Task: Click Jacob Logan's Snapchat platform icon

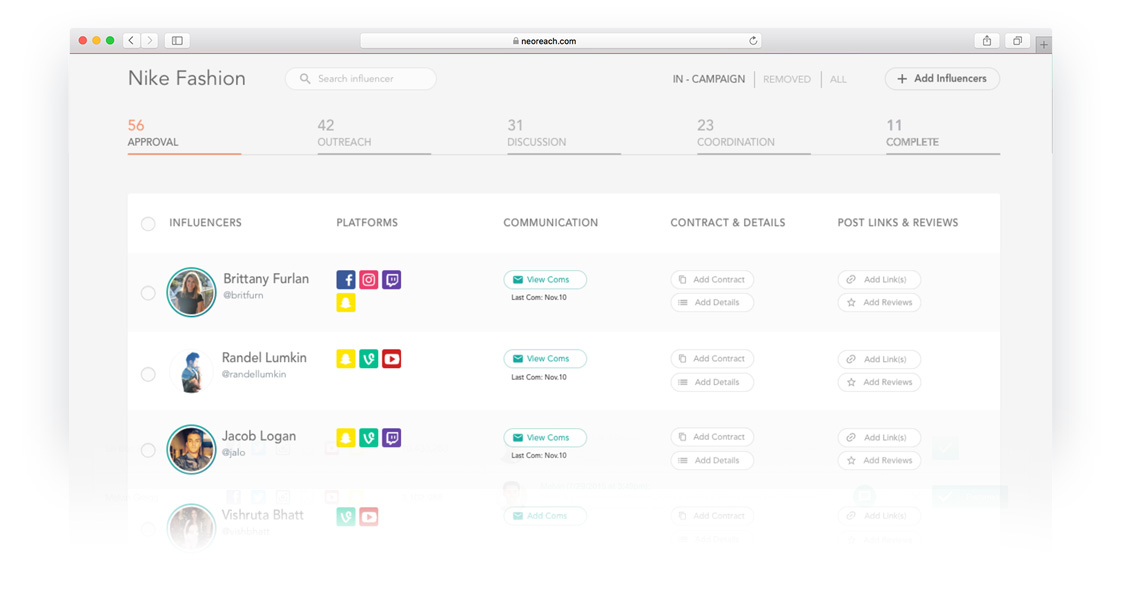Action: tap(345, 438)
